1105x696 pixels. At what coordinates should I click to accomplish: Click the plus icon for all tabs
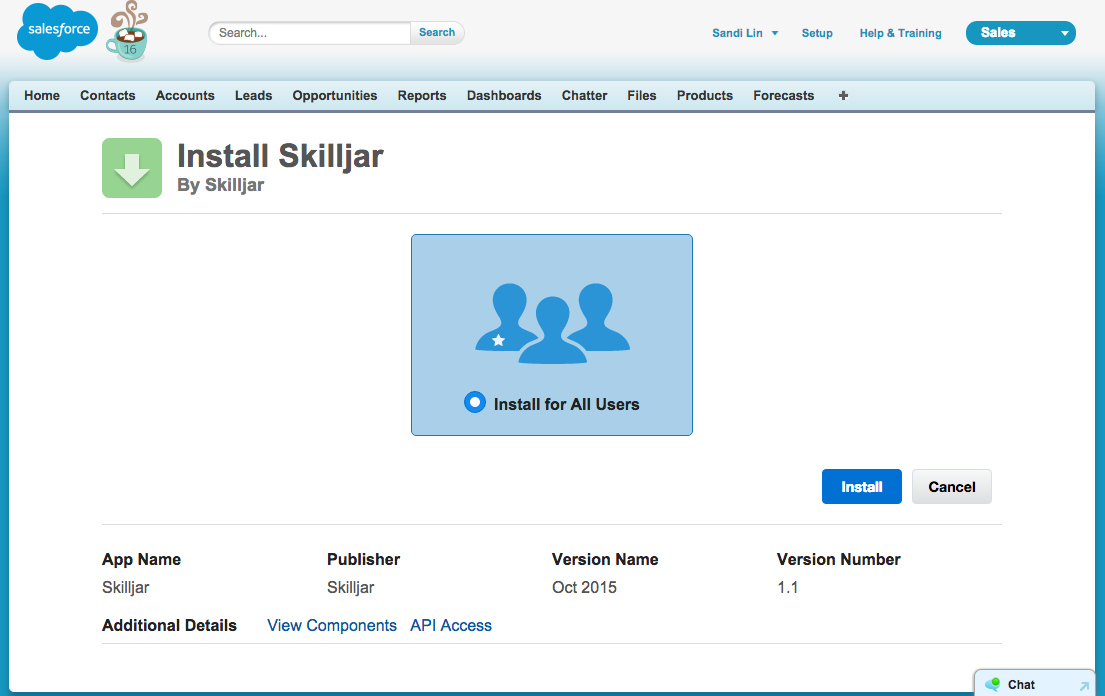(x=843, y=96)
